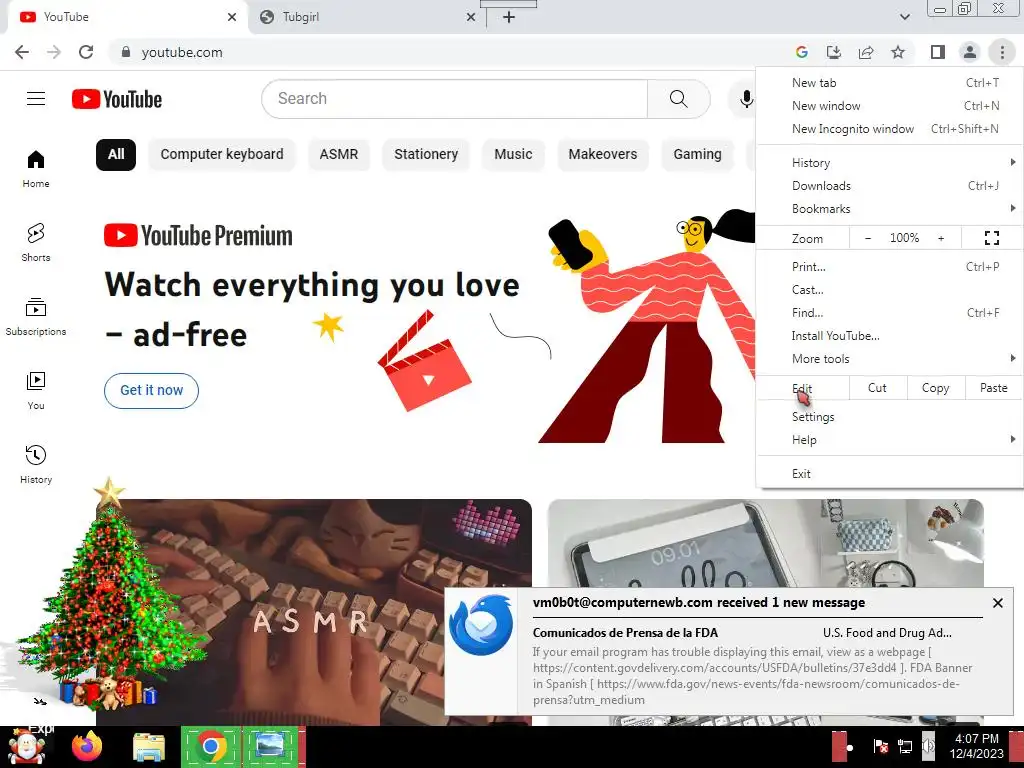Click the install app icon in address bar
This screenshot has height=768, width=1024.
[x=833, y=52]
